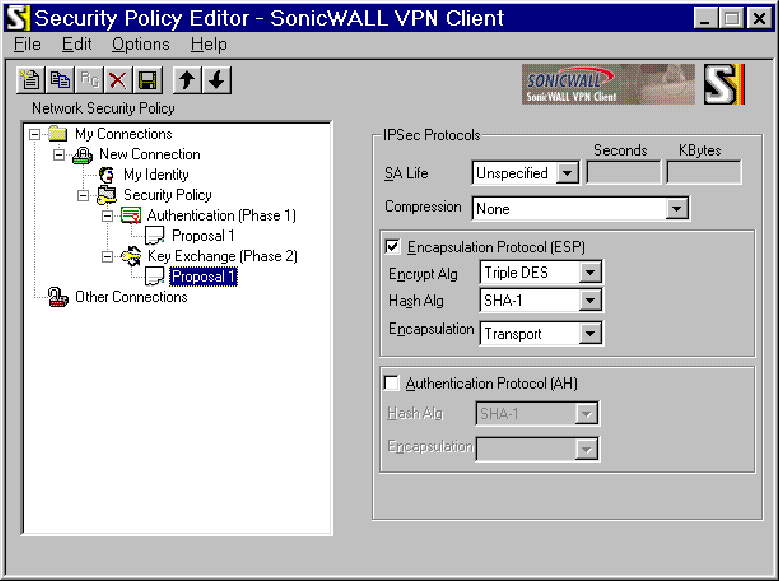Select Other Connections label
779x581 pixels.
tap(131, 297)
